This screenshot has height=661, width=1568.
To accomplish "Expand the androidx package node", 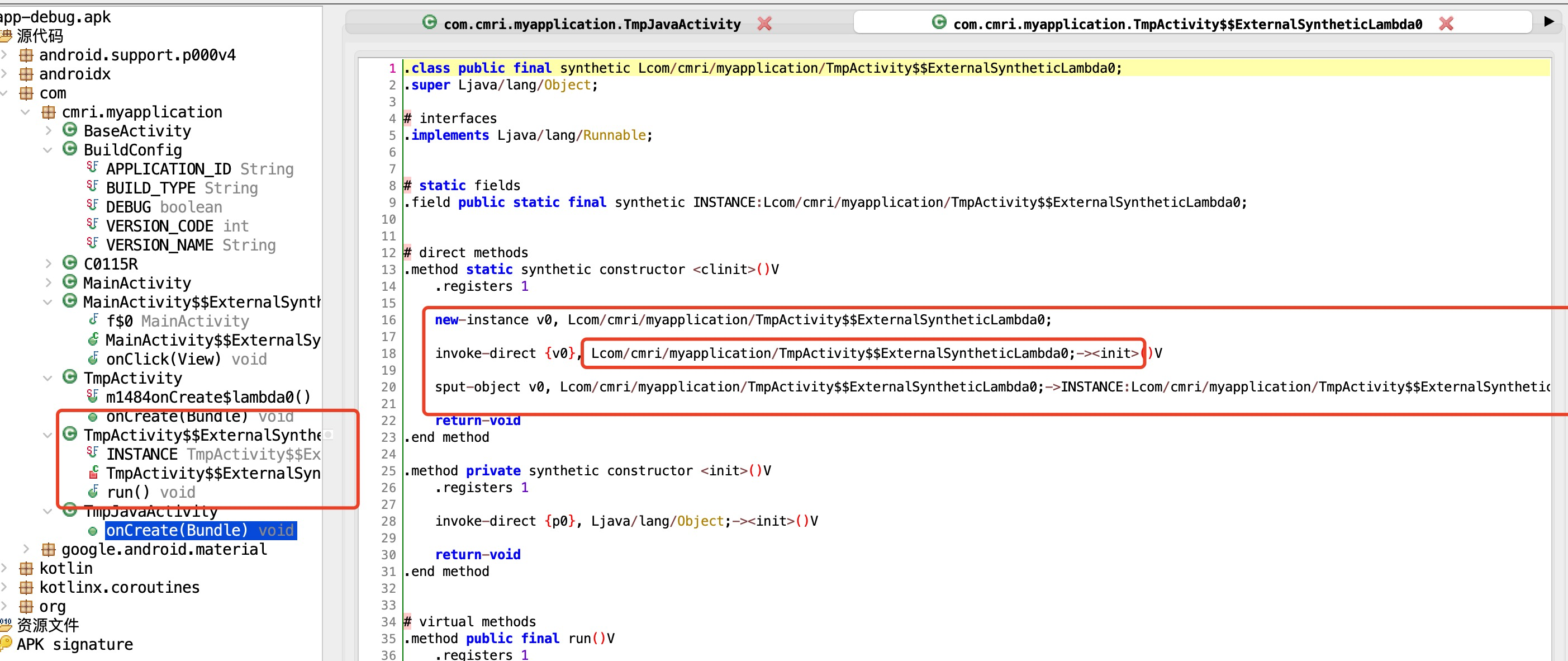I will (4, 74).
